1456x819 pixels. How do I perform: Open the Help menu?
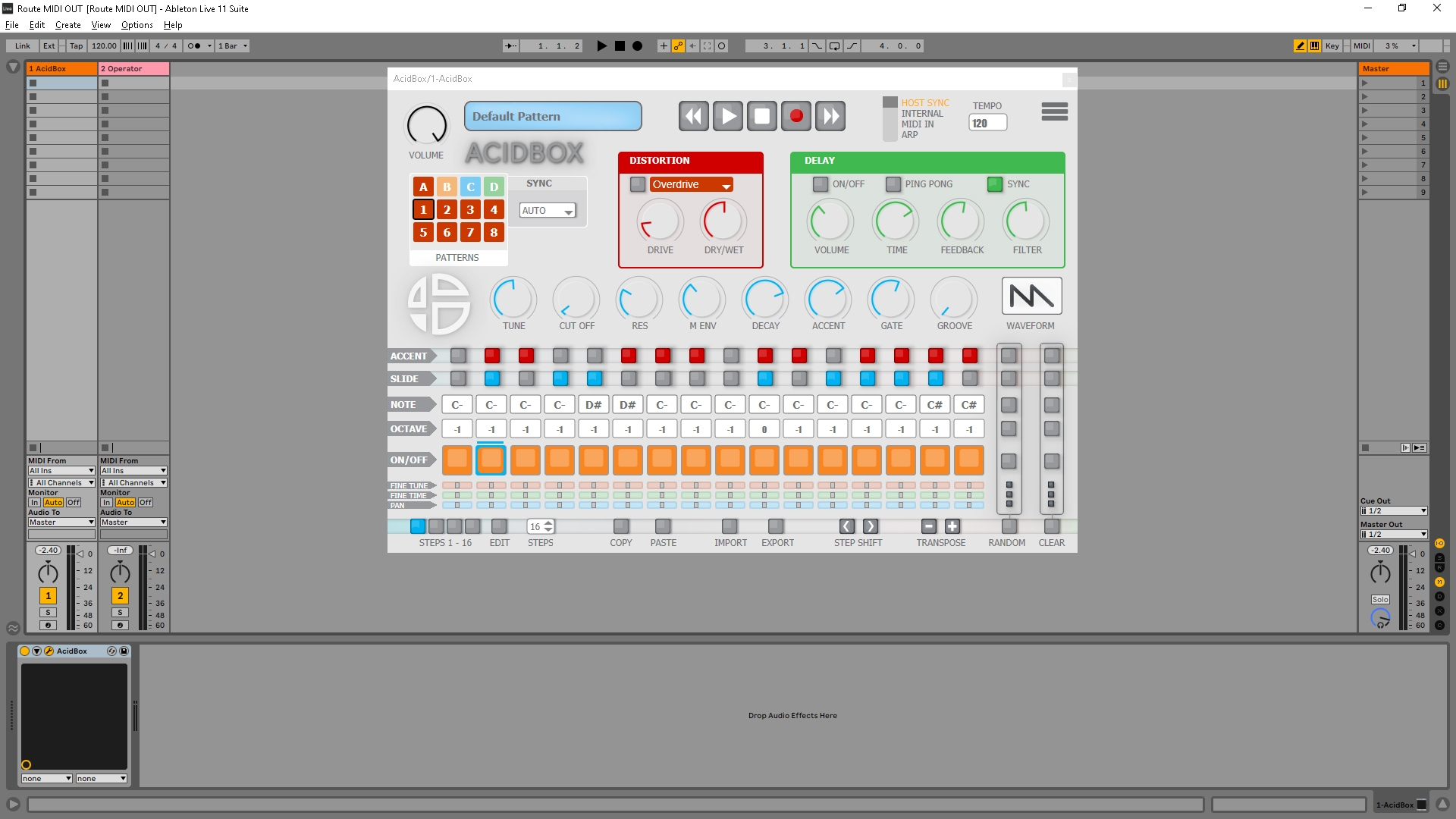(x=173, y=25)
